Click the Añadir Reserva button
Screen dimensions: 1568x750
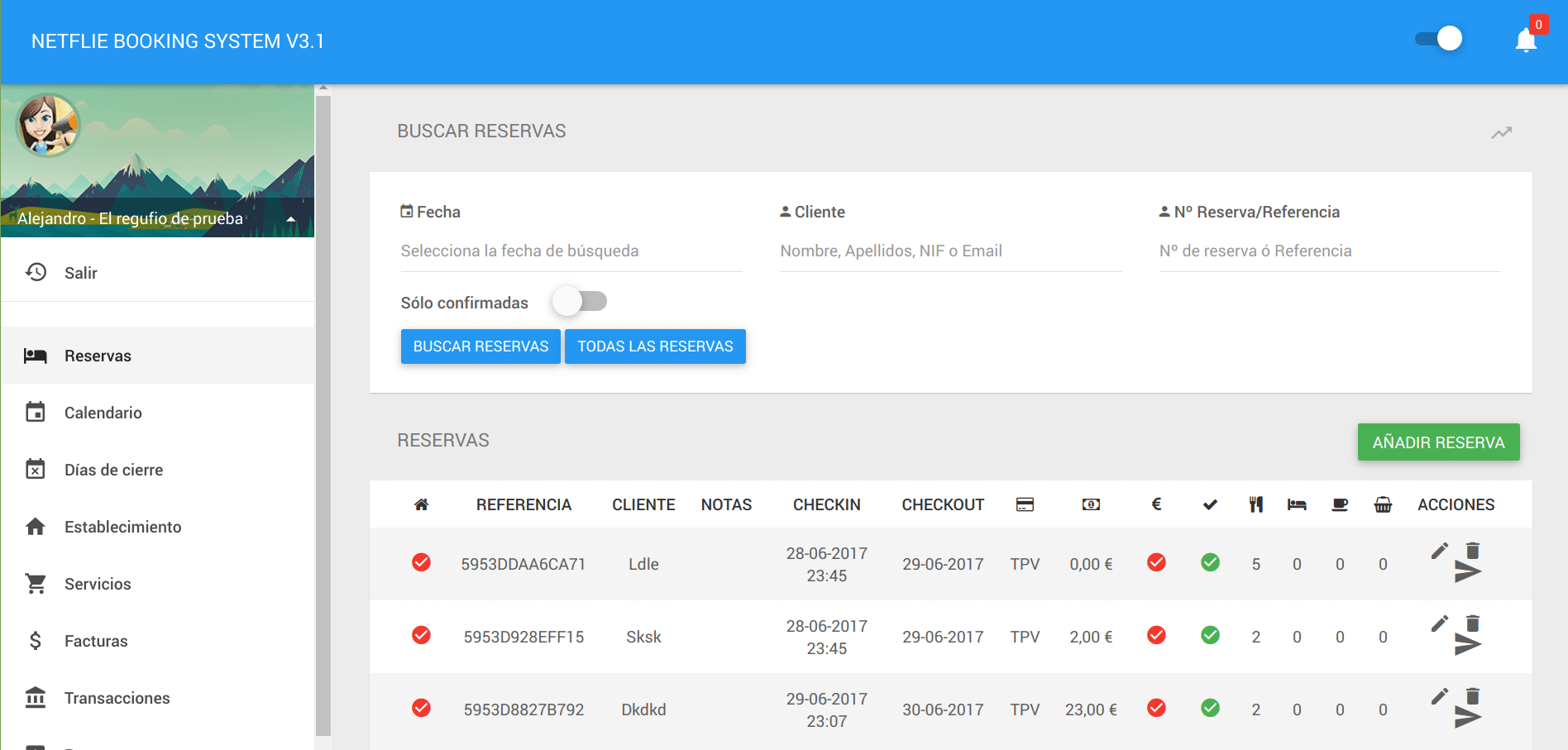coord(1438,442)
